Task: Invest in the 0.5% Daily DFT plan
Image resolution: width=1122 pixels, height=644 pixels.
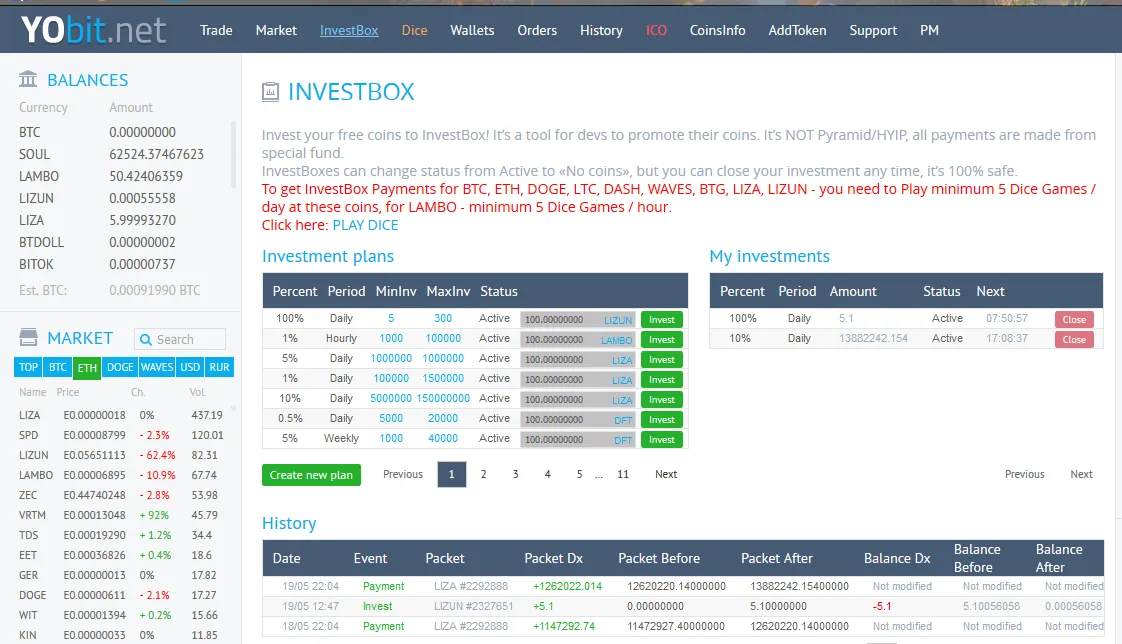Action: (661, 420)
